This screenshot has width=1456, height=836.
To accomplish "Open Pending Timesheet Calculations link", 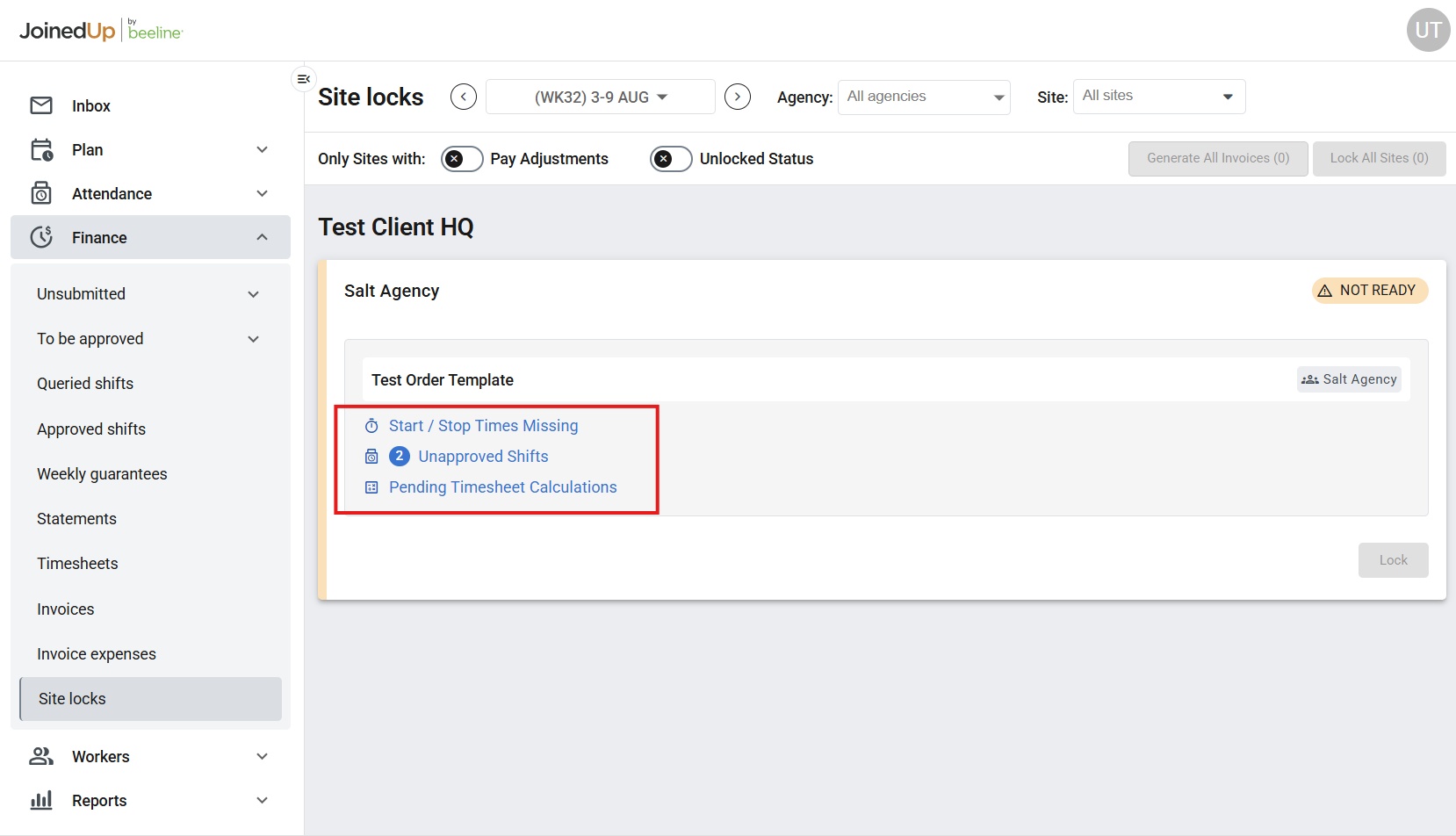I will pos(503,487).
